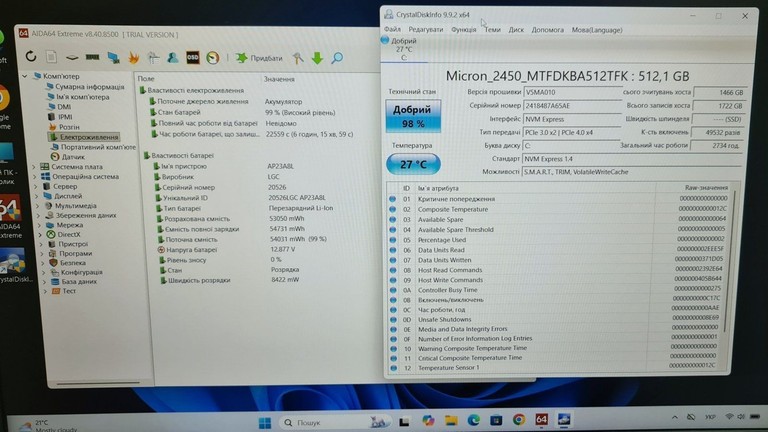Screen dimensions: 768x432
Task: Select Портативний комп'ютер tree item
Action: coord(97,147)
